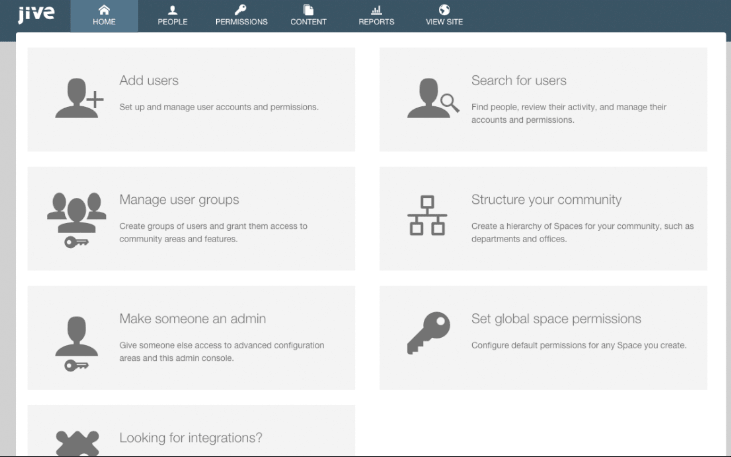Image resolution: width=731 pixels, height=457 pixels.
Task: Click the View Site tab
Action: point(444,16)
